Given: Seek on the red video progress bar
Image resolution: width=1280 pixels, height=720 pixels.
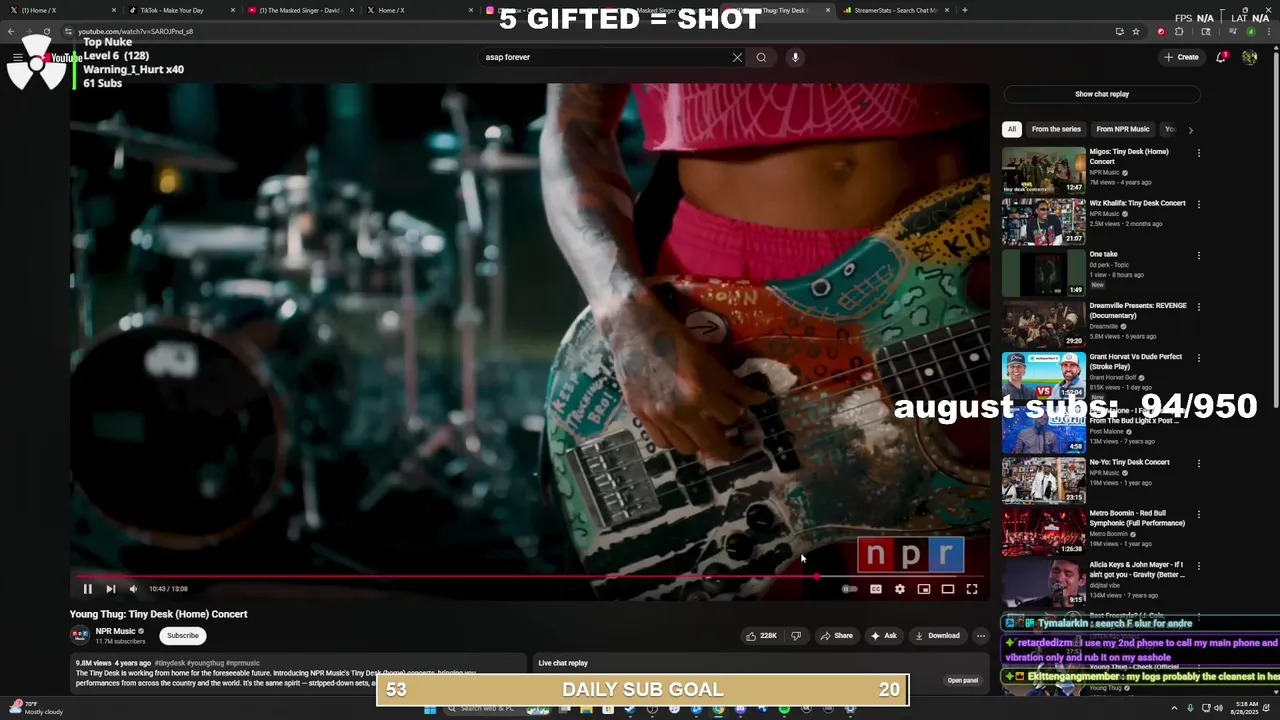Looking at the screenshot, I should tap(528, 576).
